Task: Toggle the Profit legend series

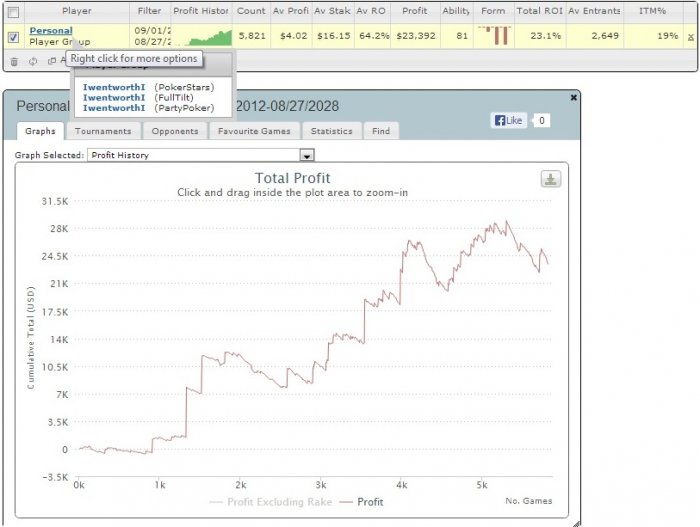Action: click(x=361, y=502)
